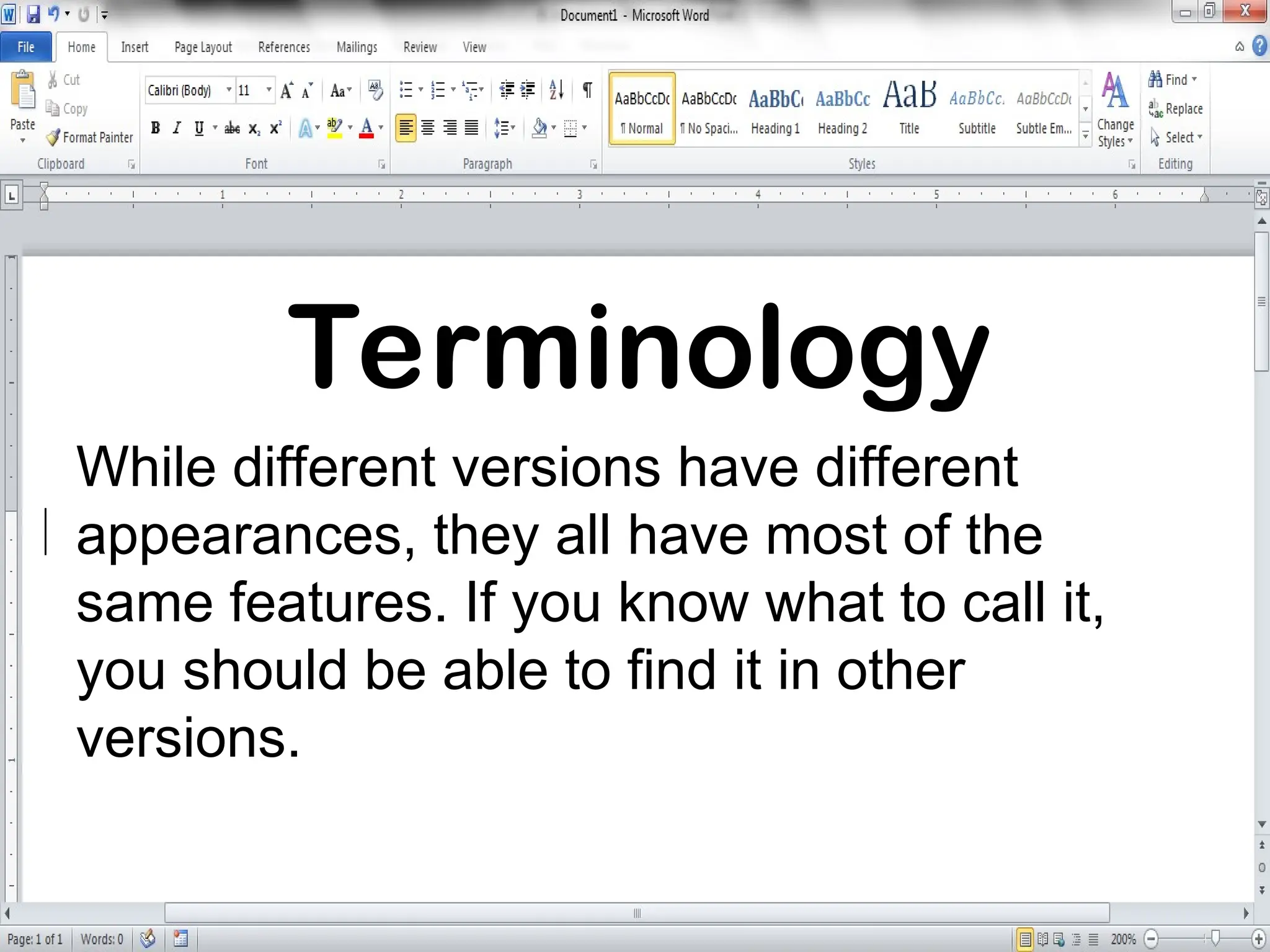Click the Strikethrough icon

coord(232,128)
